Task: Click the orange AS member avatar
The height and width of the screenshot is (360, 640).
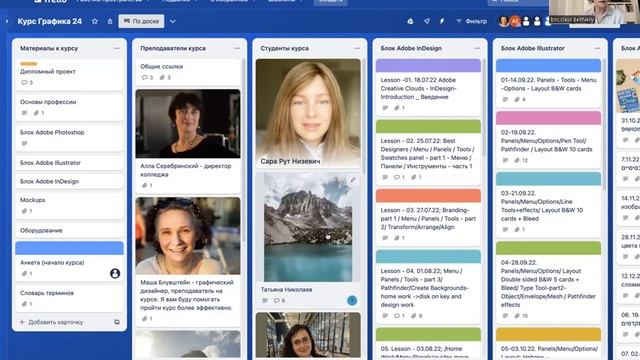Action: point(515,21)
